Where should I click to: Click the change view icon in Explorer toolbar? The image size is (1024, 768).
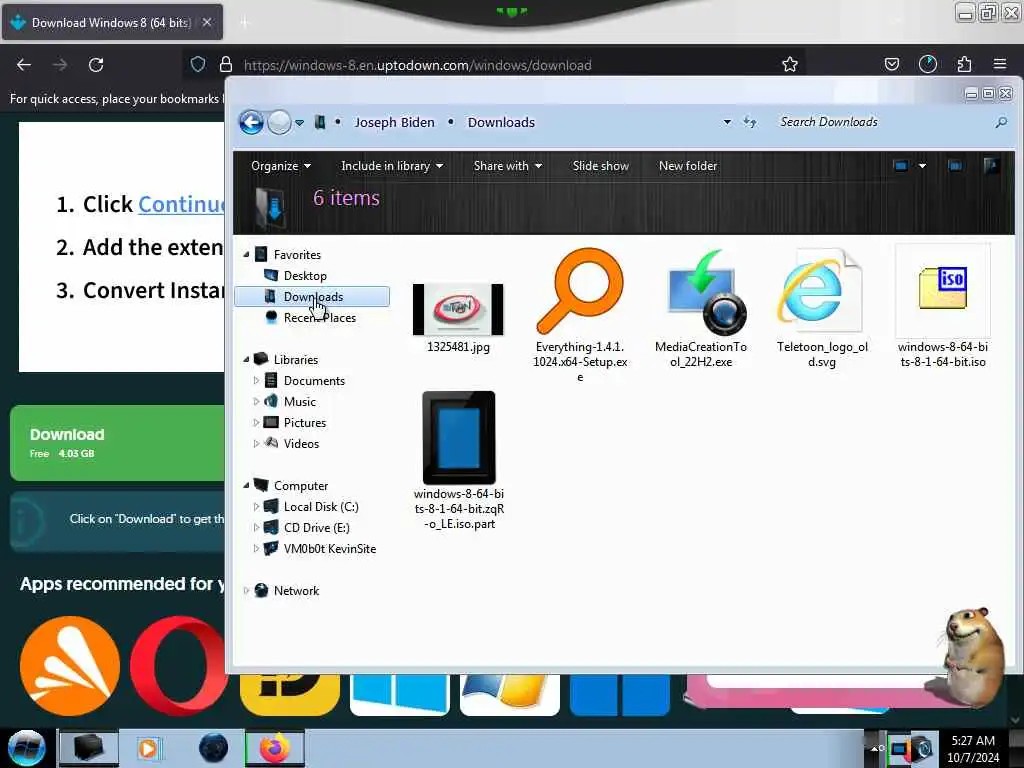[x=901, y=166]
